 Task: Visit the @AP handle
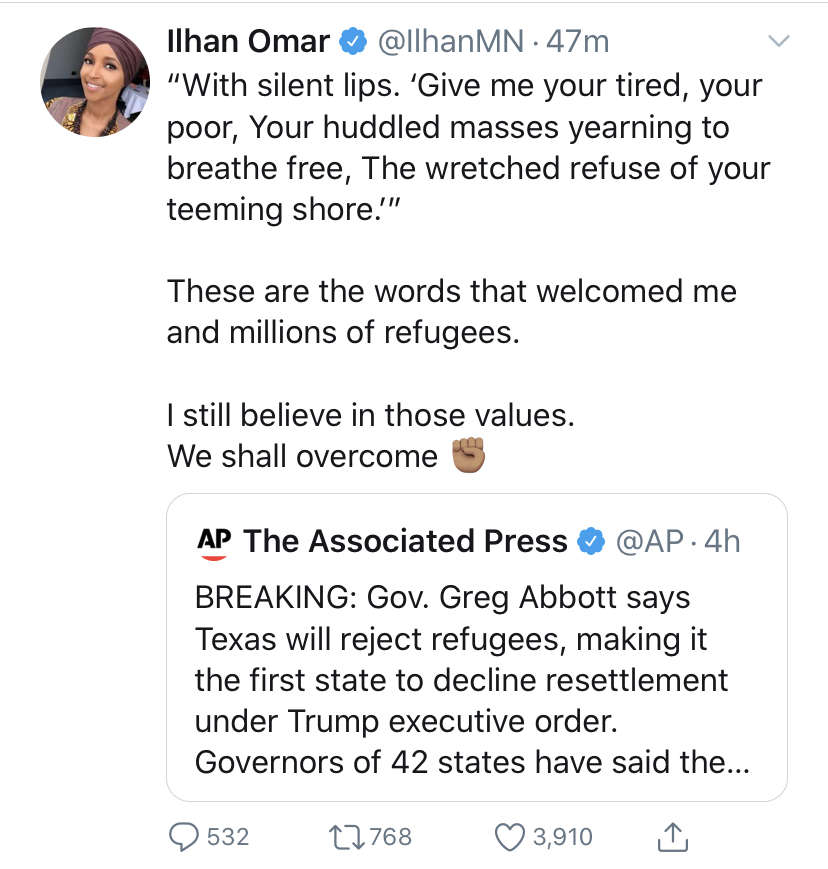pyautogui.click(x=650, y=541)
